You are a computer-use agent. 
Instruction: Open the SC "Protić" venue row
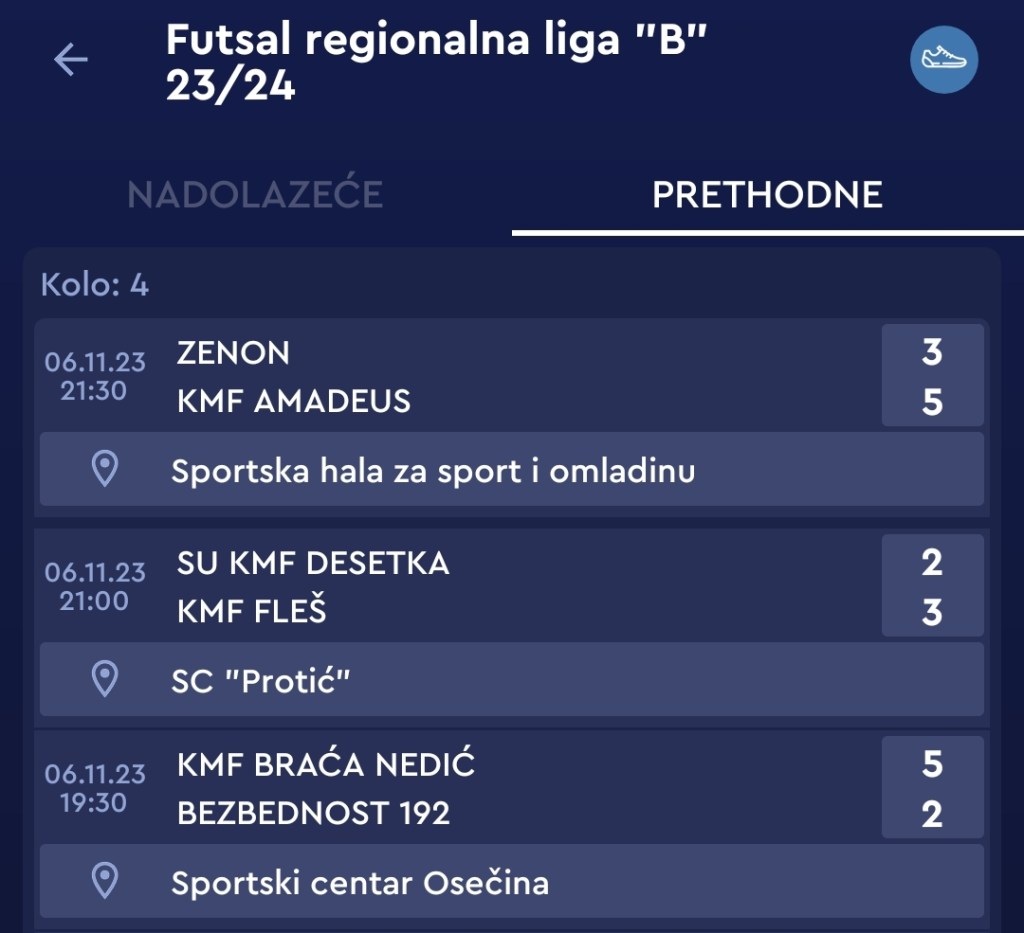click(261, 681)
